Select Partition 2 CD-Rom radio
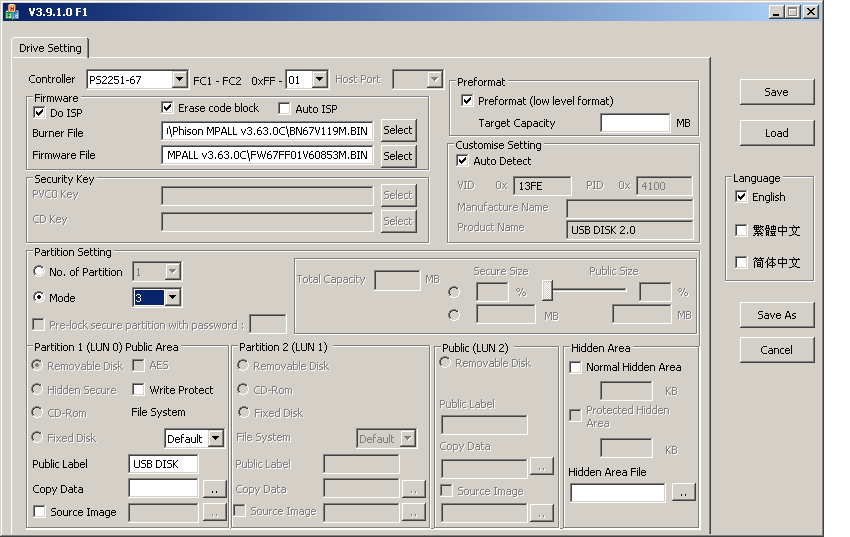The image size is (850, 537). tap(243, 389)
